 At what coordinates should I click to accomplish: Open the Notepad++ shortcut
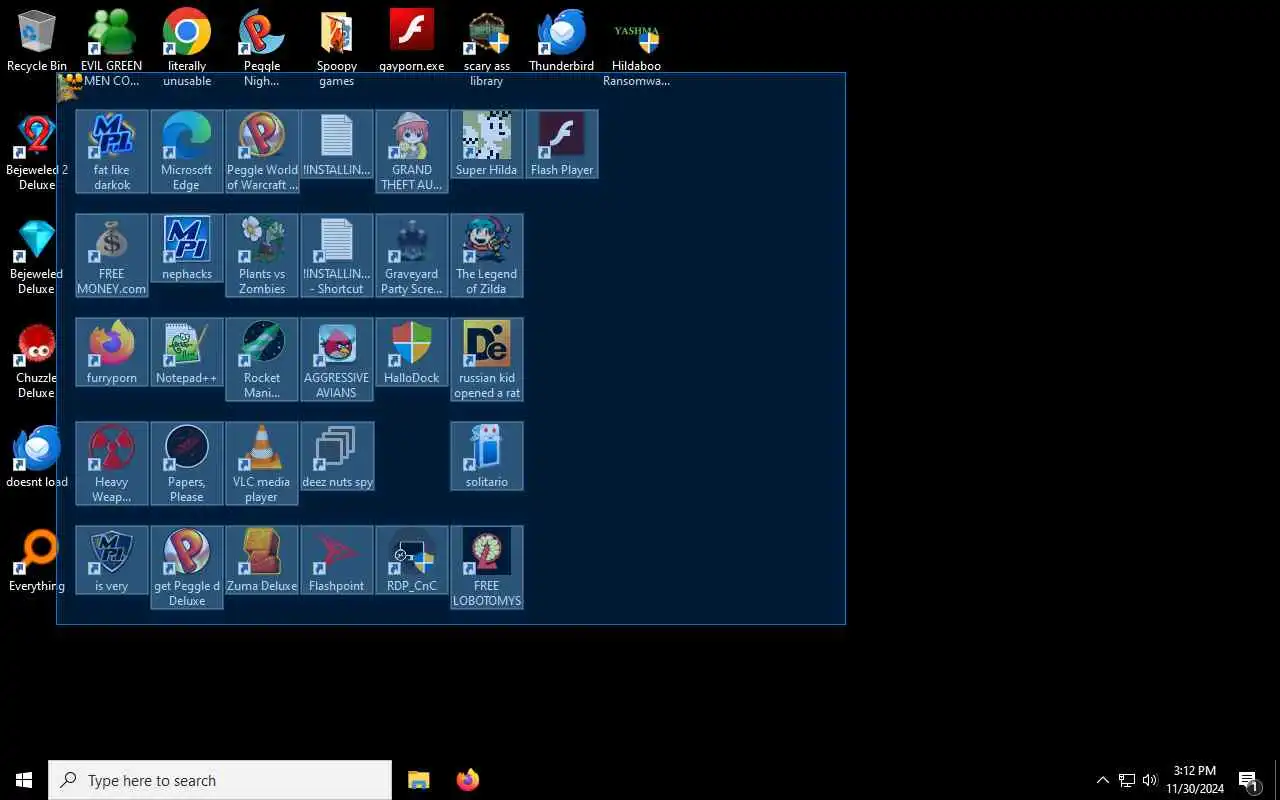click(x=187, y=352)
